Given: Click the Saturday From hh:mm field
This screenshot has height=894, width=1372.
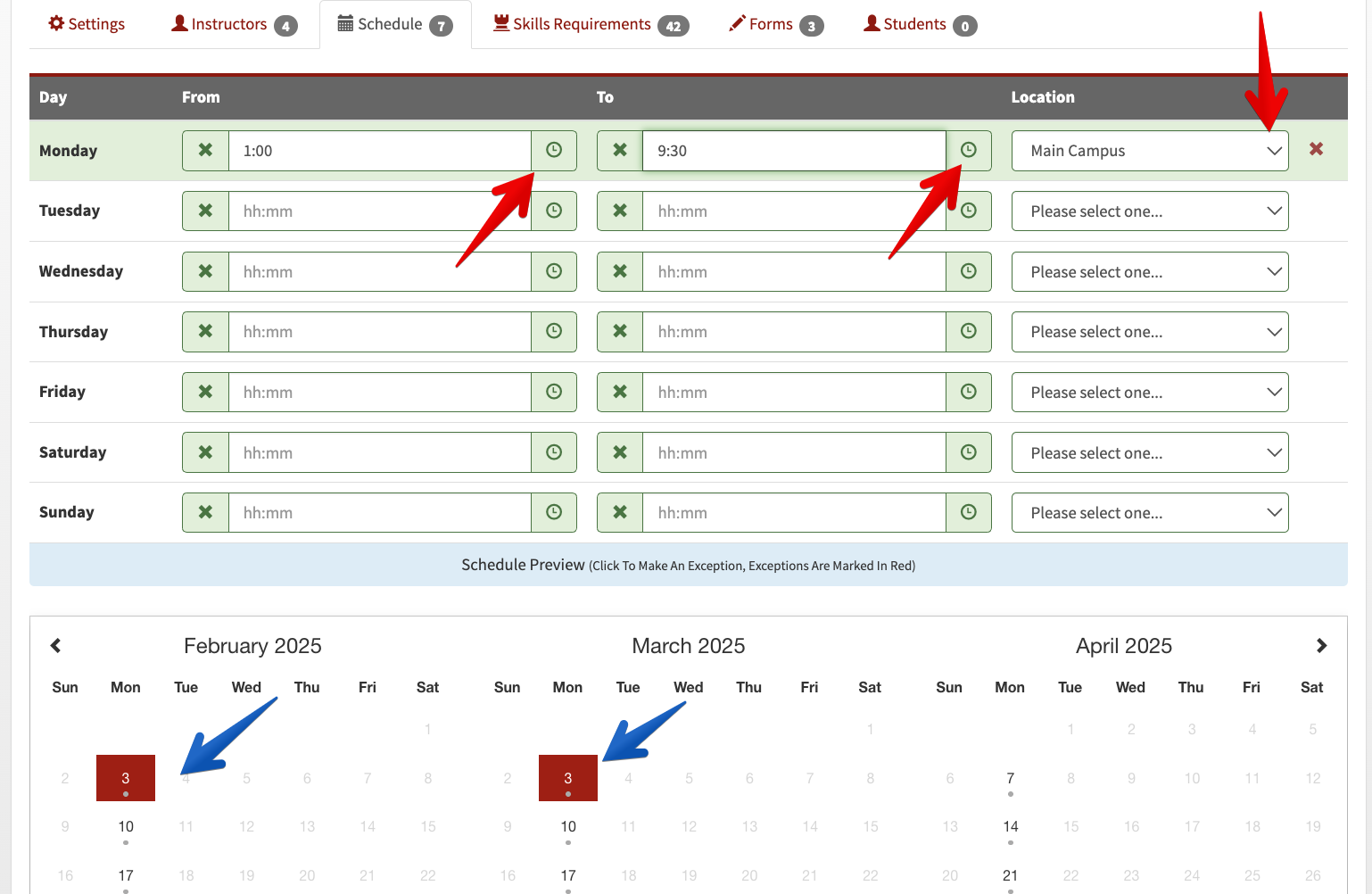Looking at the screenshot, I should pos(380,452).
